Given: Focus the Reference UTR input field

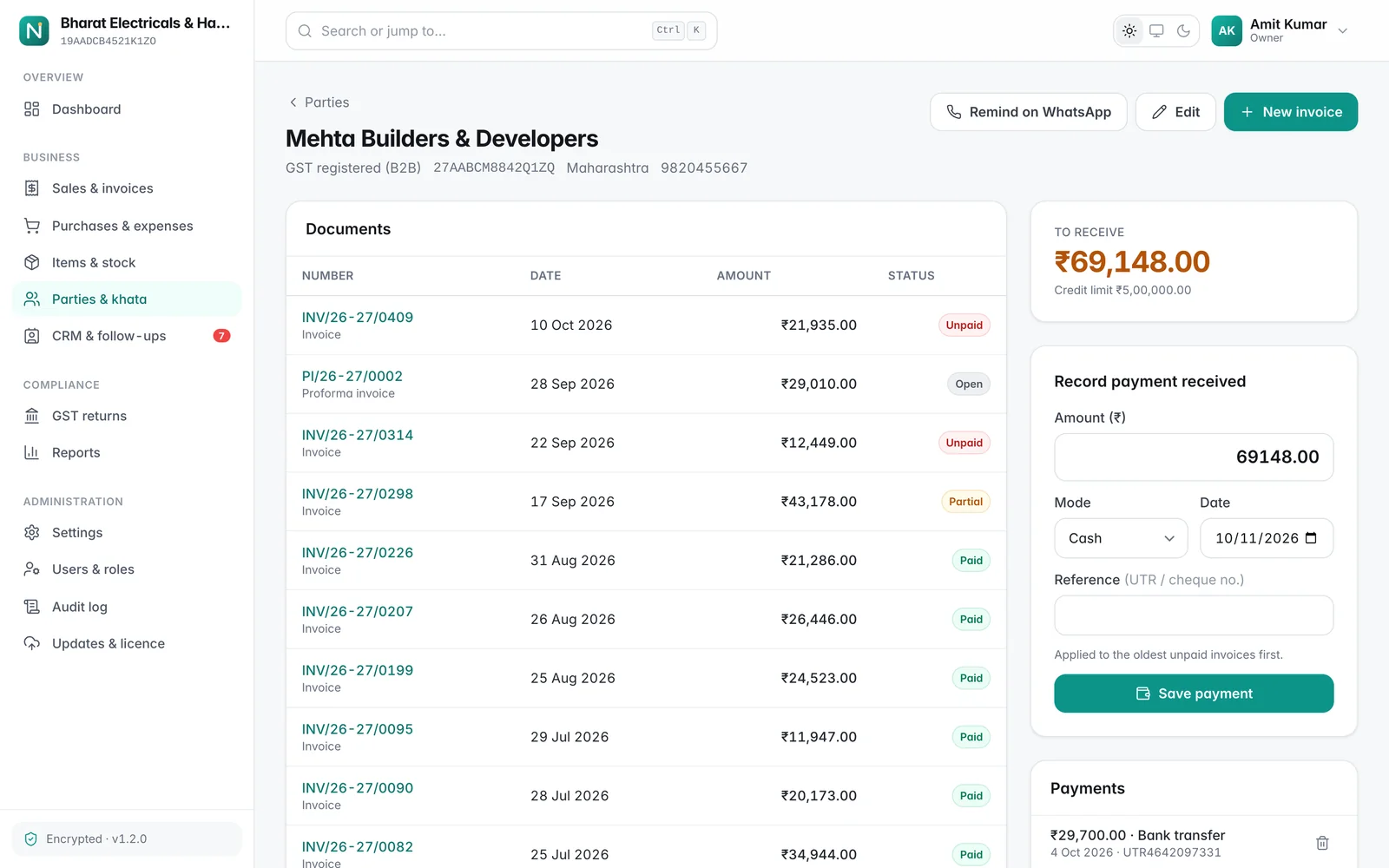Looking at the screenshot, I should [1194, 615].
